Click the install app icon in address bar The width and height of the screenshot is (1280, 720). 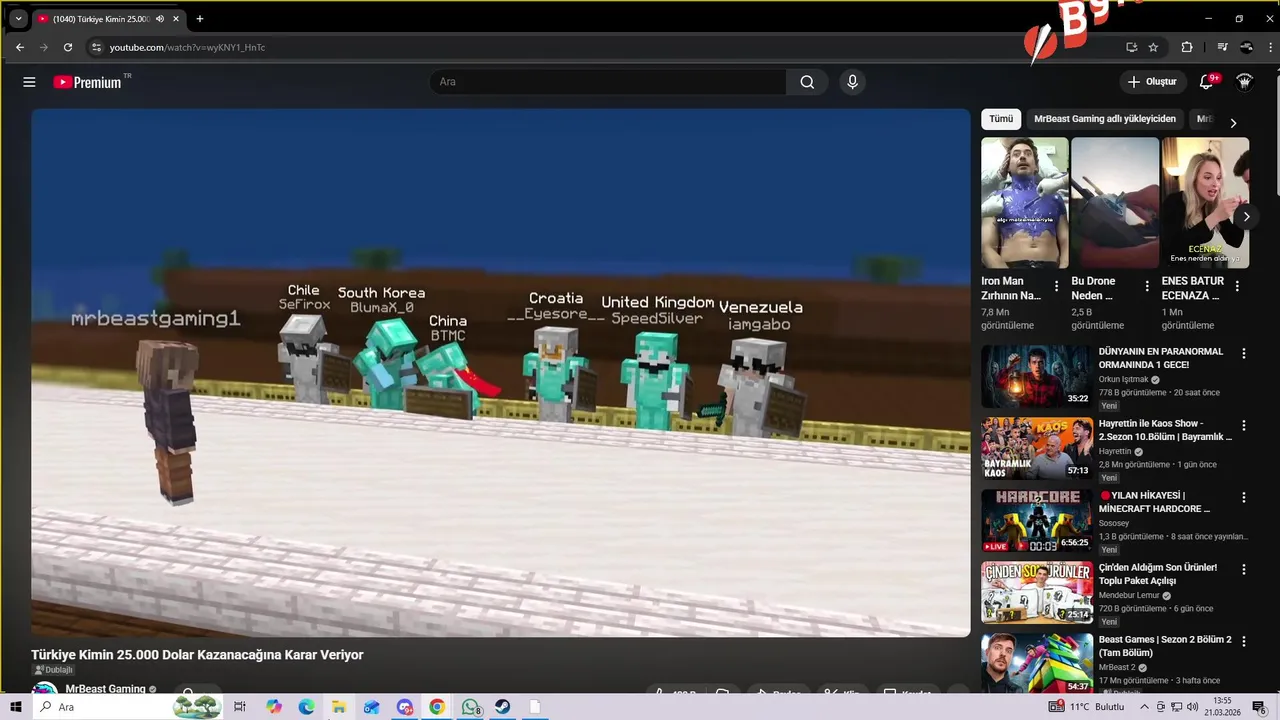1131,47
